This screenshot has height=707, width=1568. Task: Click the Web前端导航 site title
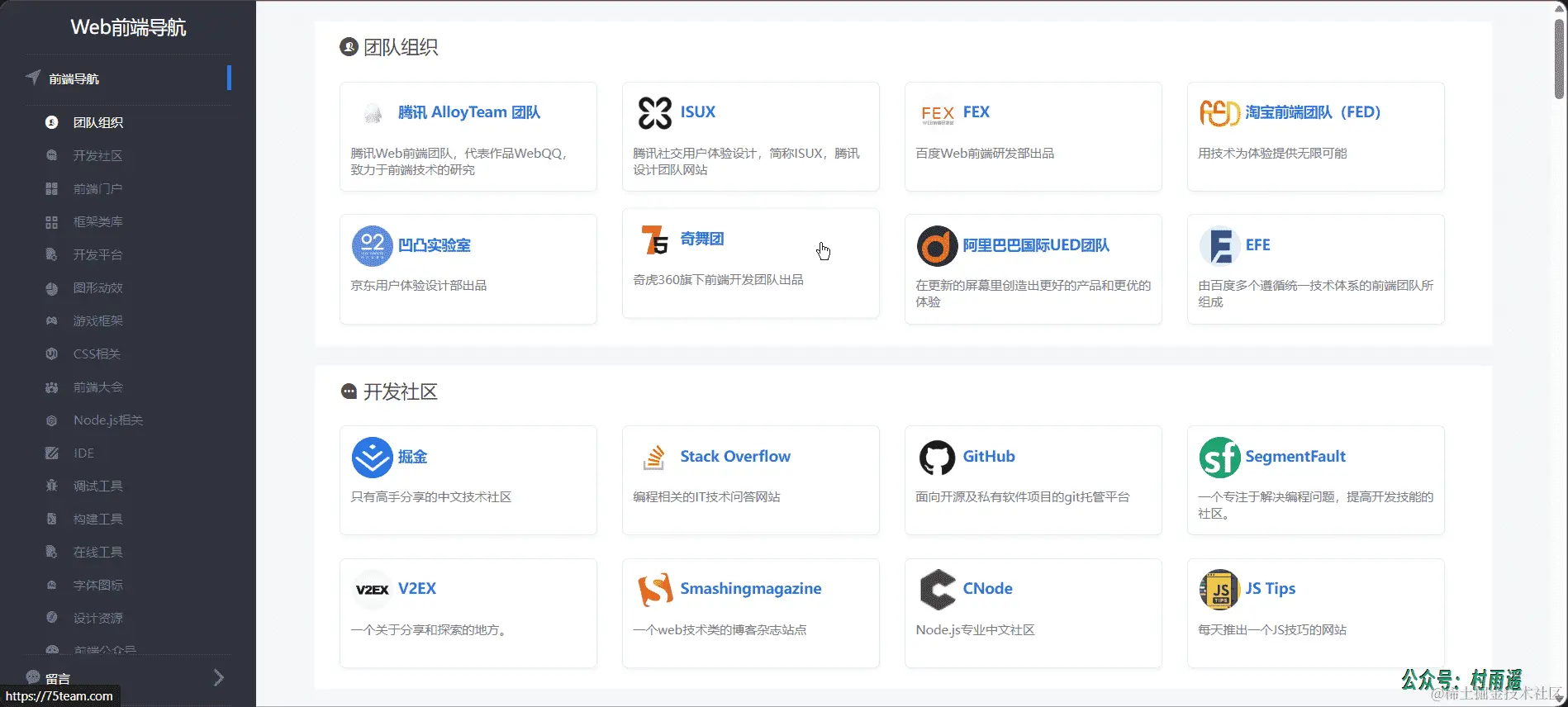[x=128, y=27]
